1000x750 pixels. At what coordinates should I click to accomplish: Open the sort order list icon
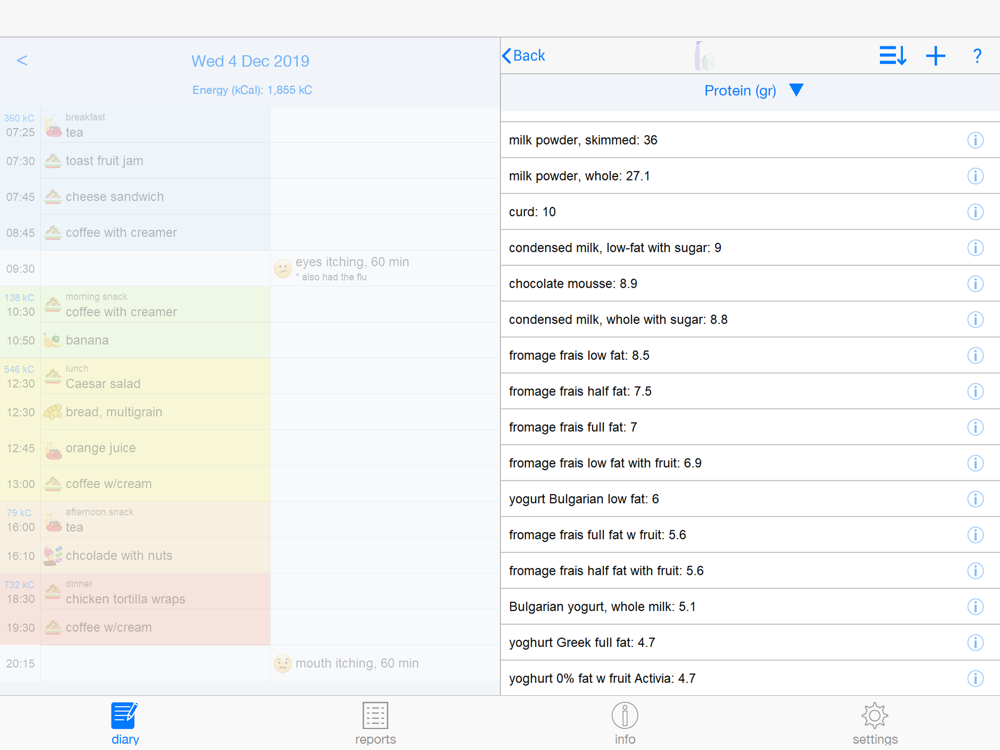point(892,55)
